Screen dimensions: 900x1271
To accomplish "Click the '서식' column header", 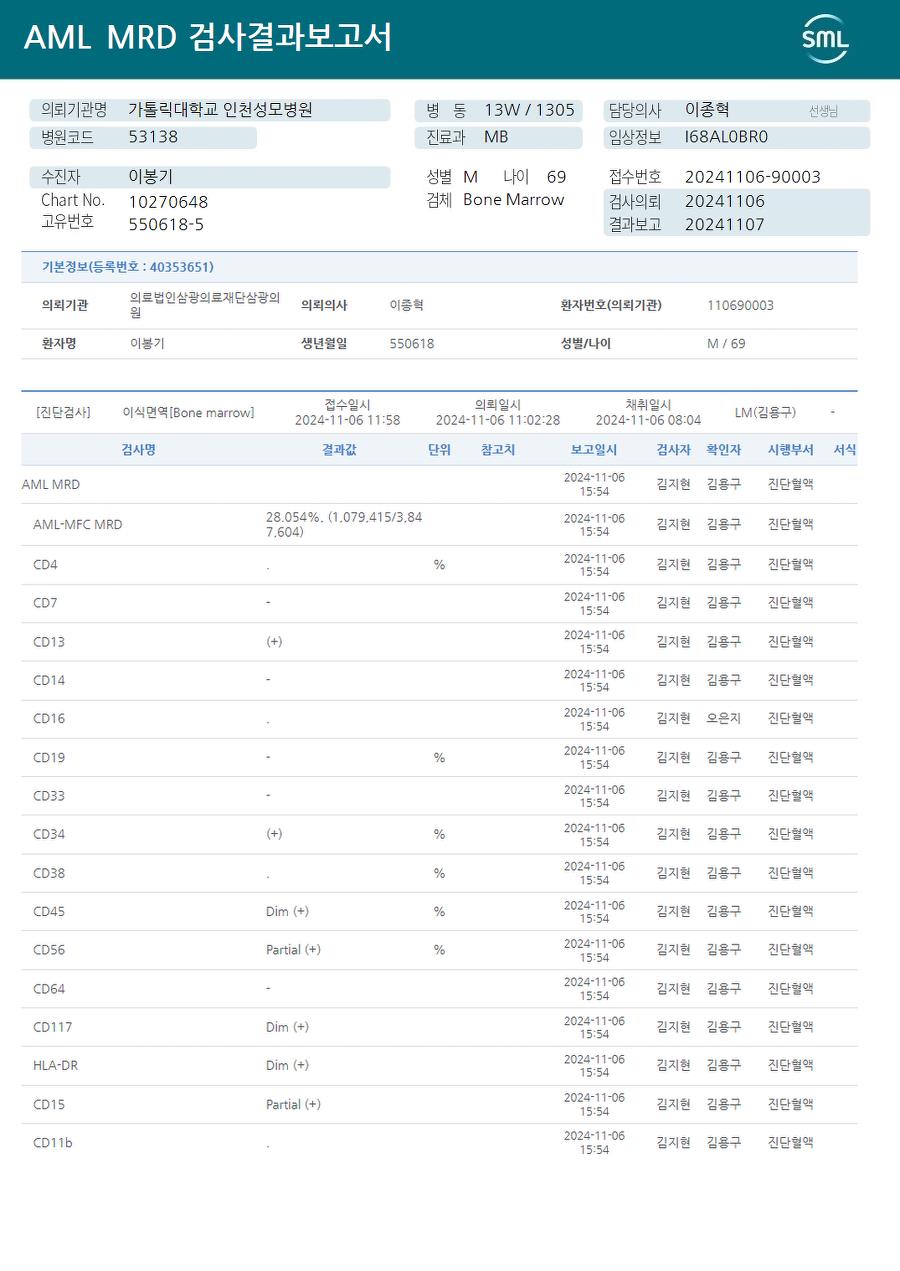I will coord(844,450).
